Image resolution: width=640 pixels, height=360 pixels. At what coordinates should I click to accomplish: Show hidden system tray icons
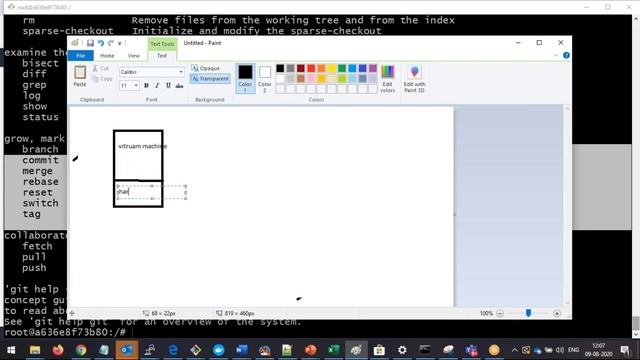tap(514, 350)
